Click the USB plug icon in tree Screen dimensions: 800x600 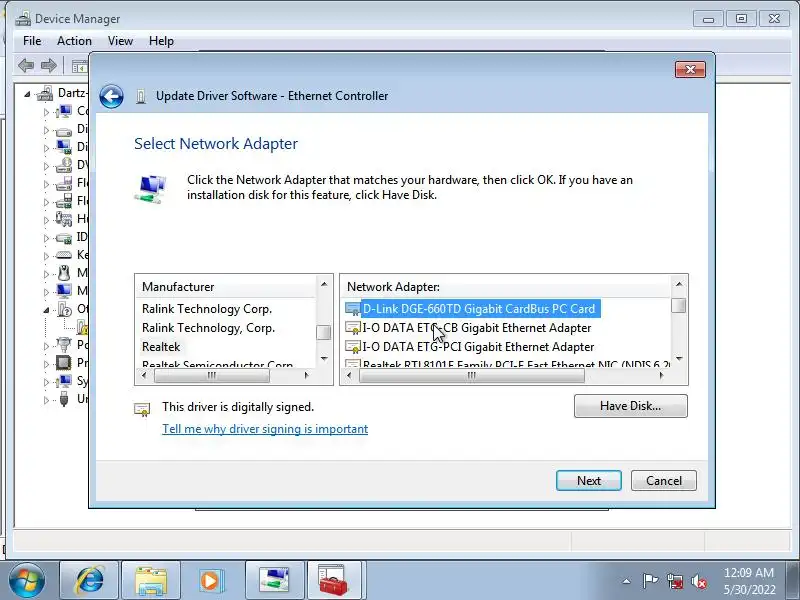pos(64,398)
